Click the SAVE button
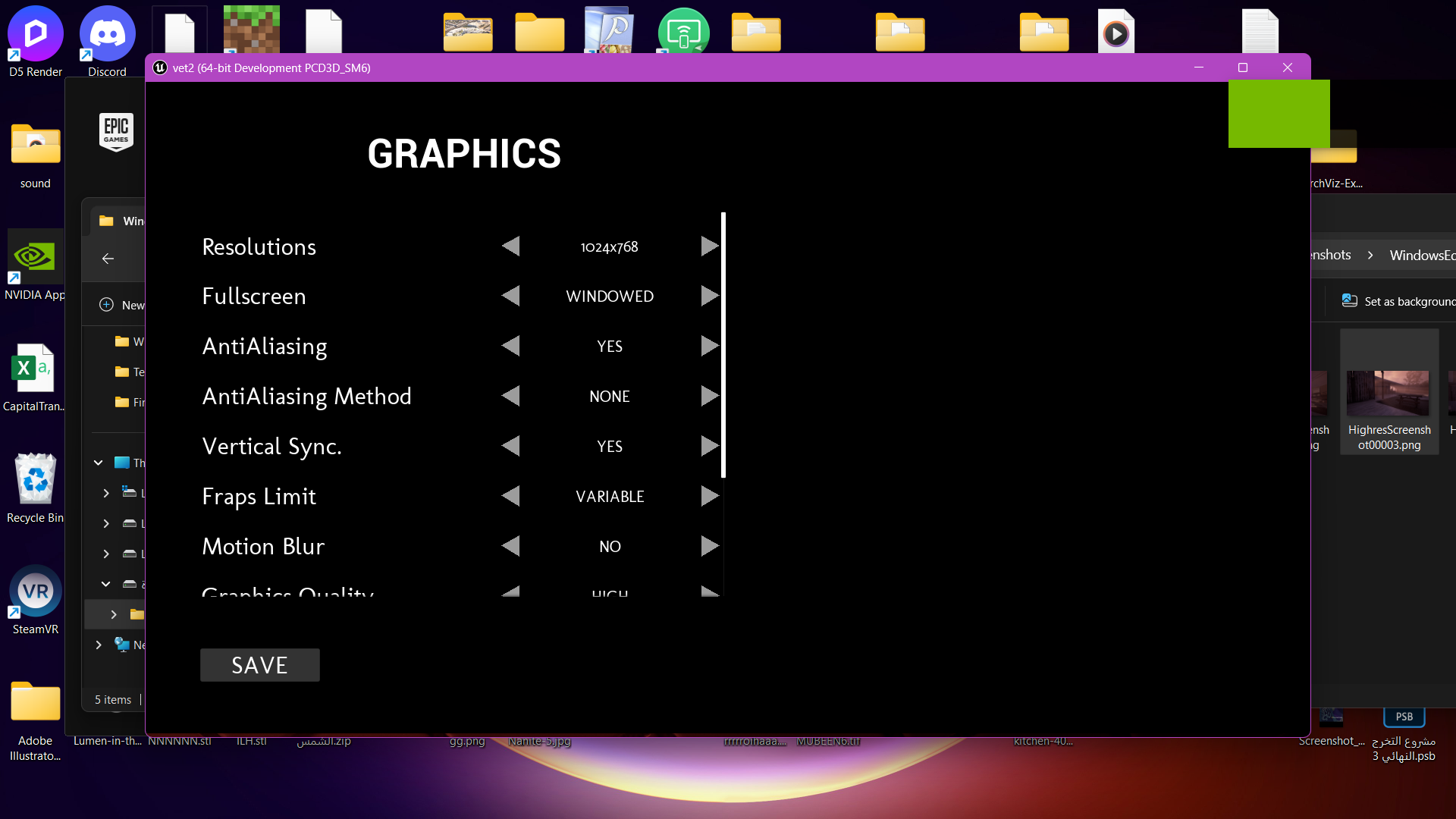 (x=259, y=665)
